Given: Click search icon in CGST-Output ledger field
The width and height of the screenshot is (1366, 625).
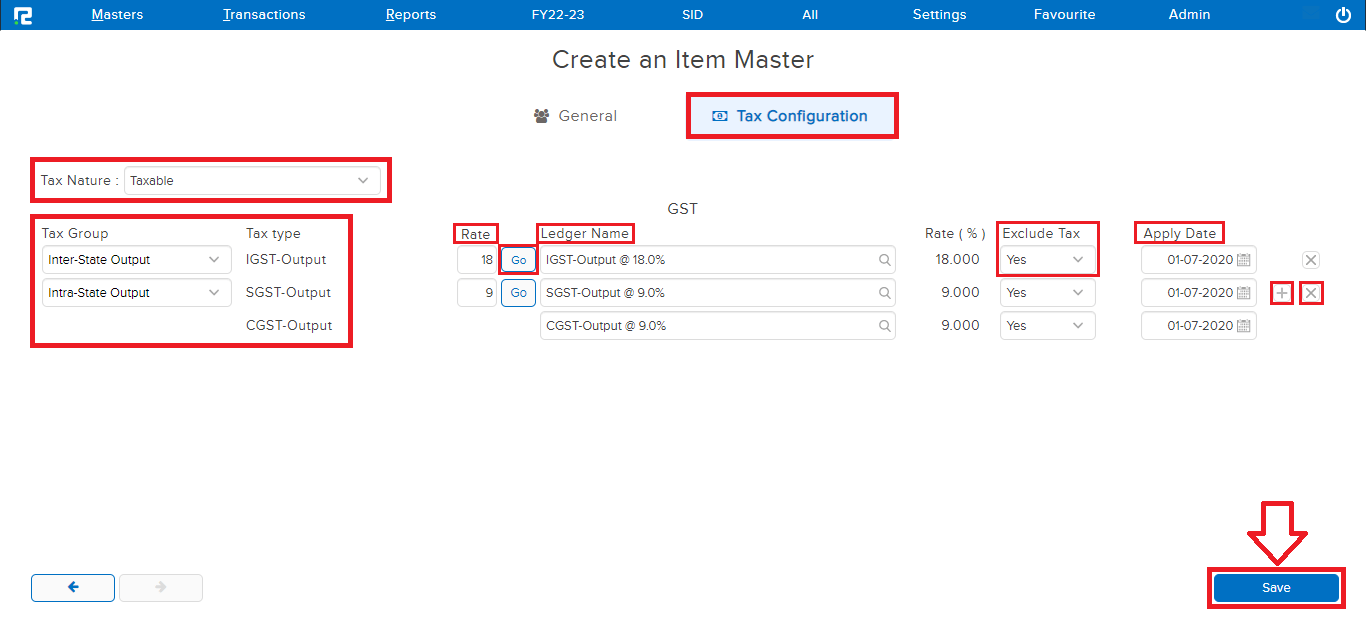Looking at the screenshot, I should tap(884, 326).
